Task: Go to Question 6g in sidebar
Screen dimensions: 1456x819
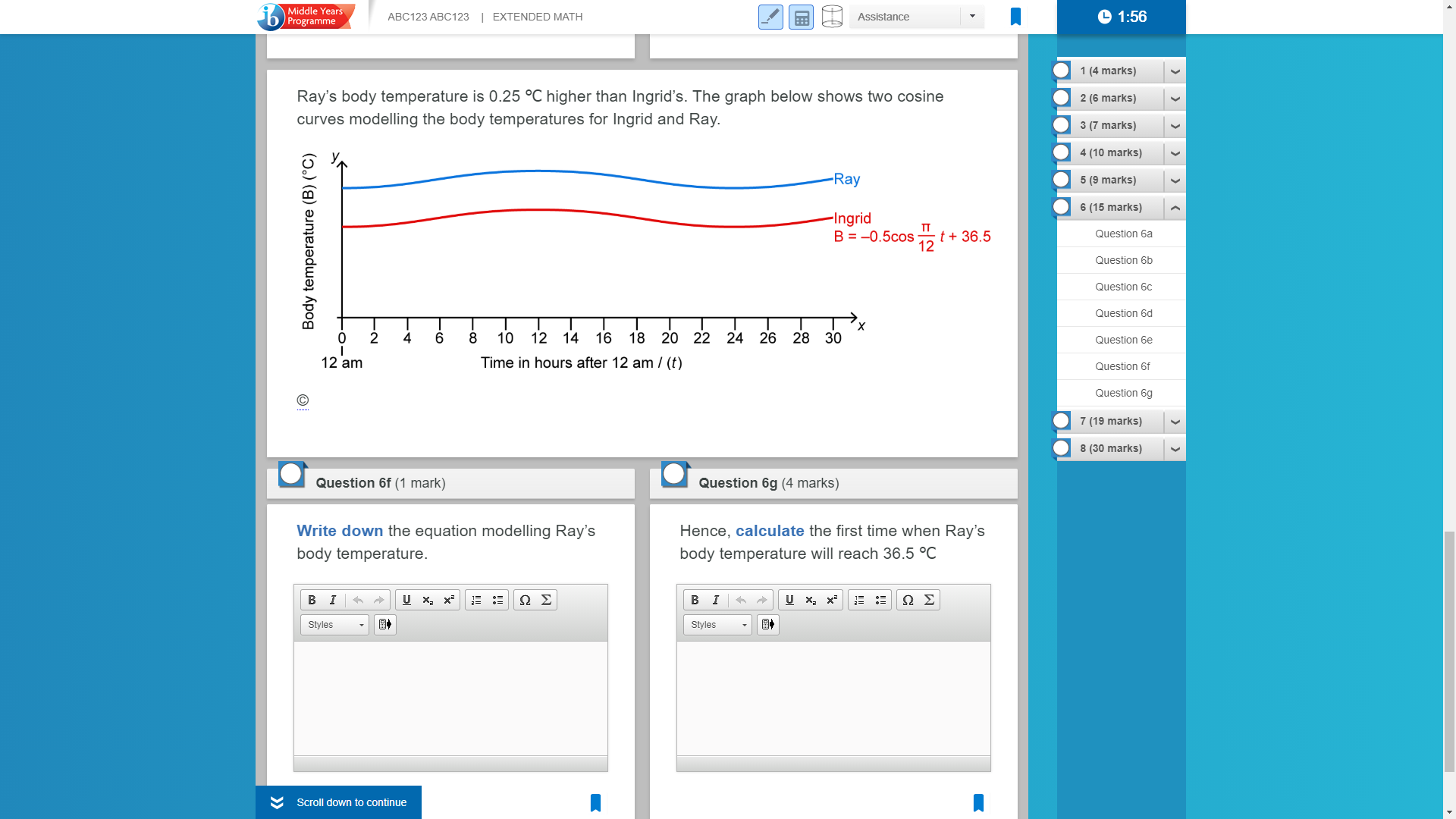Action: 1123,393
